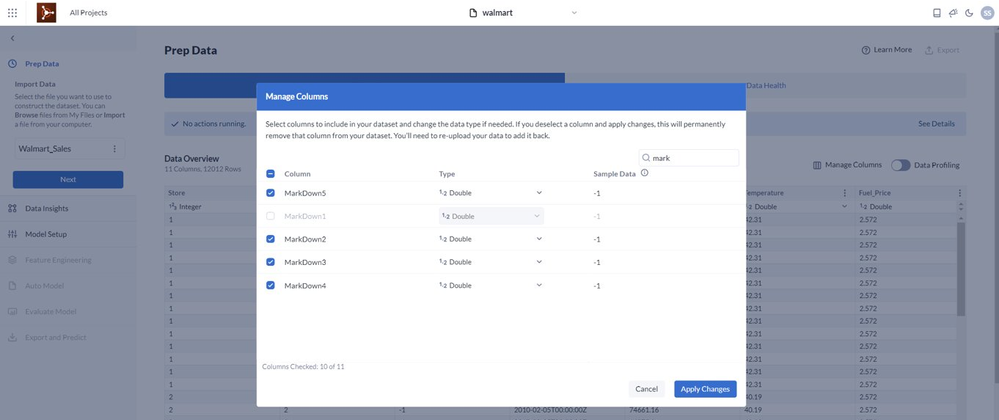Screen dimensions: 999x420
Task: Uncheck the MarkDown2 checkbox
Action: [270, 239]
